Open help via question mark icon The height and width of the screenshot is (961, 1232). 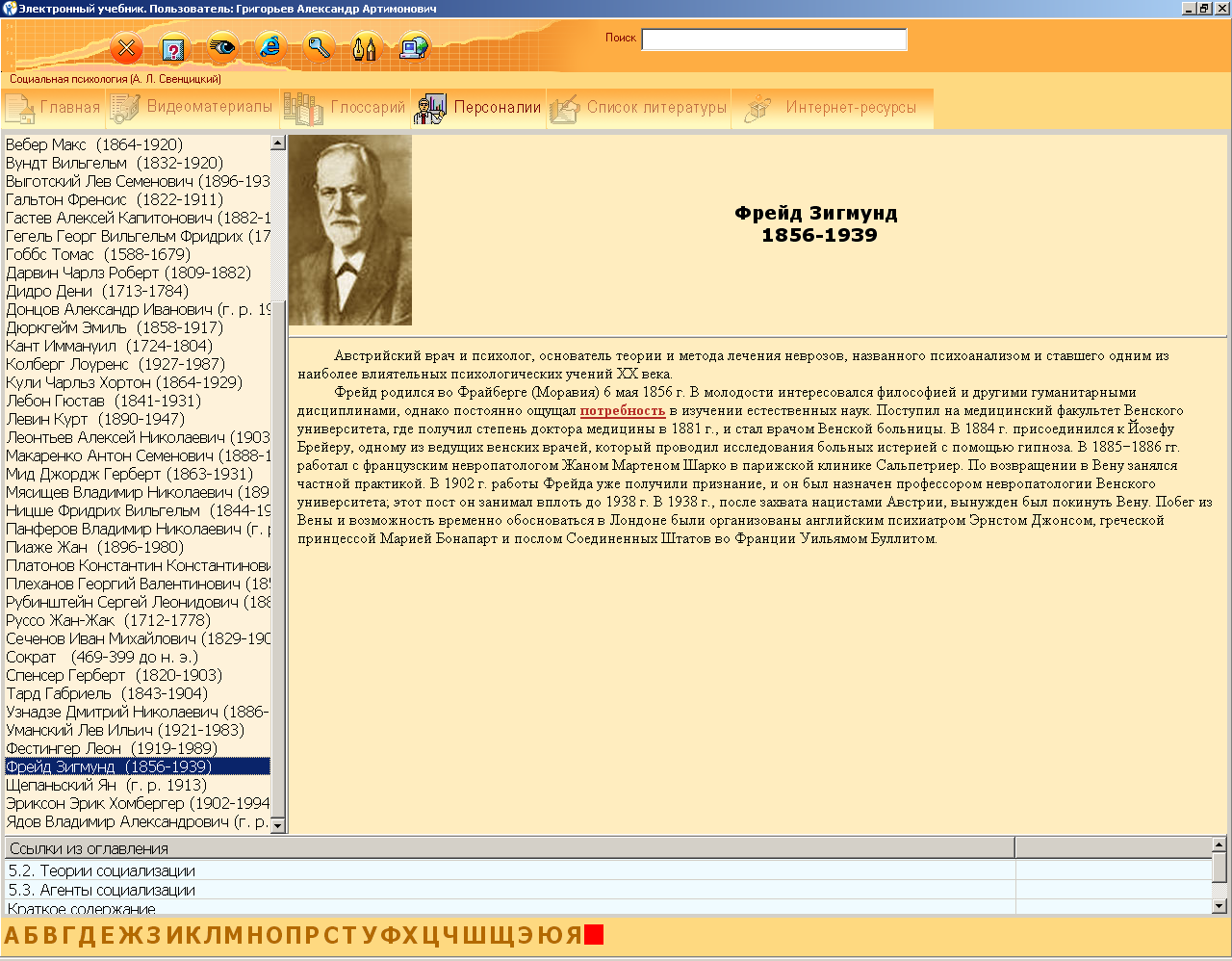tap(174, 48)
